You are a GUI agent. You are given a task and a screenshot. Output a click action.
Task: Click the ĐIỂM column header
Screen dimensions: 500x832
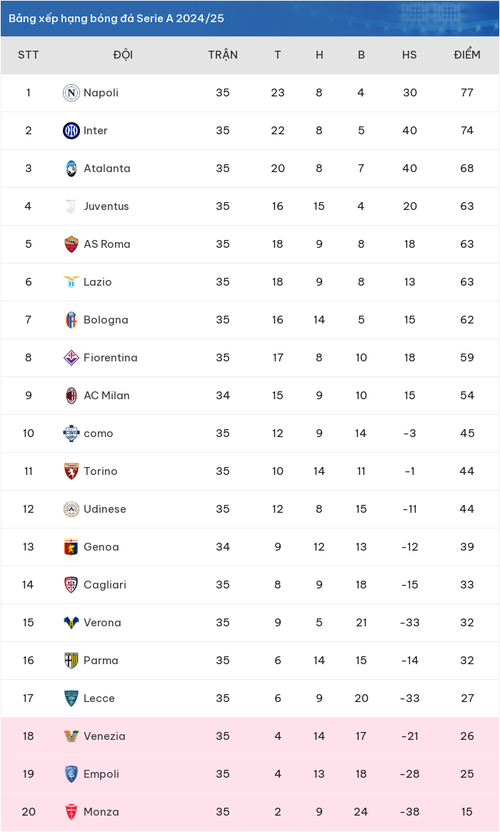click(467, 55)
